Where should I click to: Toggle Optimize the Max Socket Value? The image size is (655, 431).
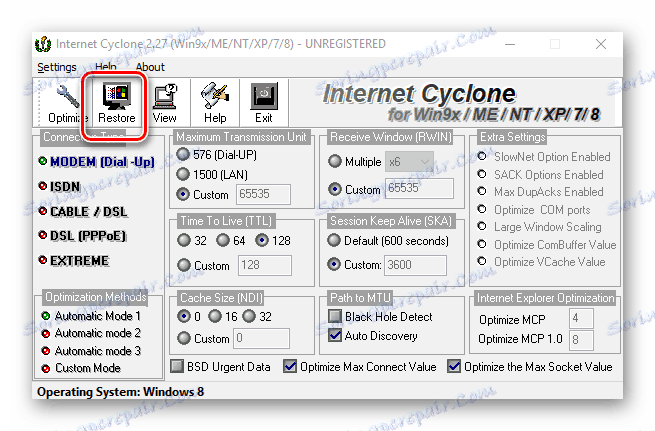(x=454, y=366)
